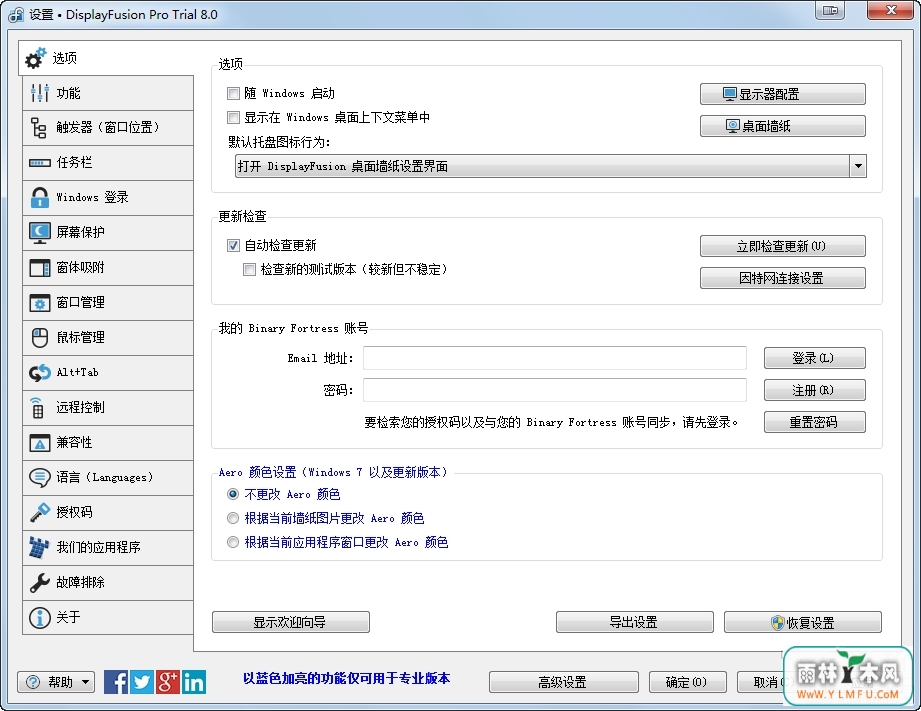The image size is (921, 711).
Task: Open 高级设置
Action: (x=564, y=682)
